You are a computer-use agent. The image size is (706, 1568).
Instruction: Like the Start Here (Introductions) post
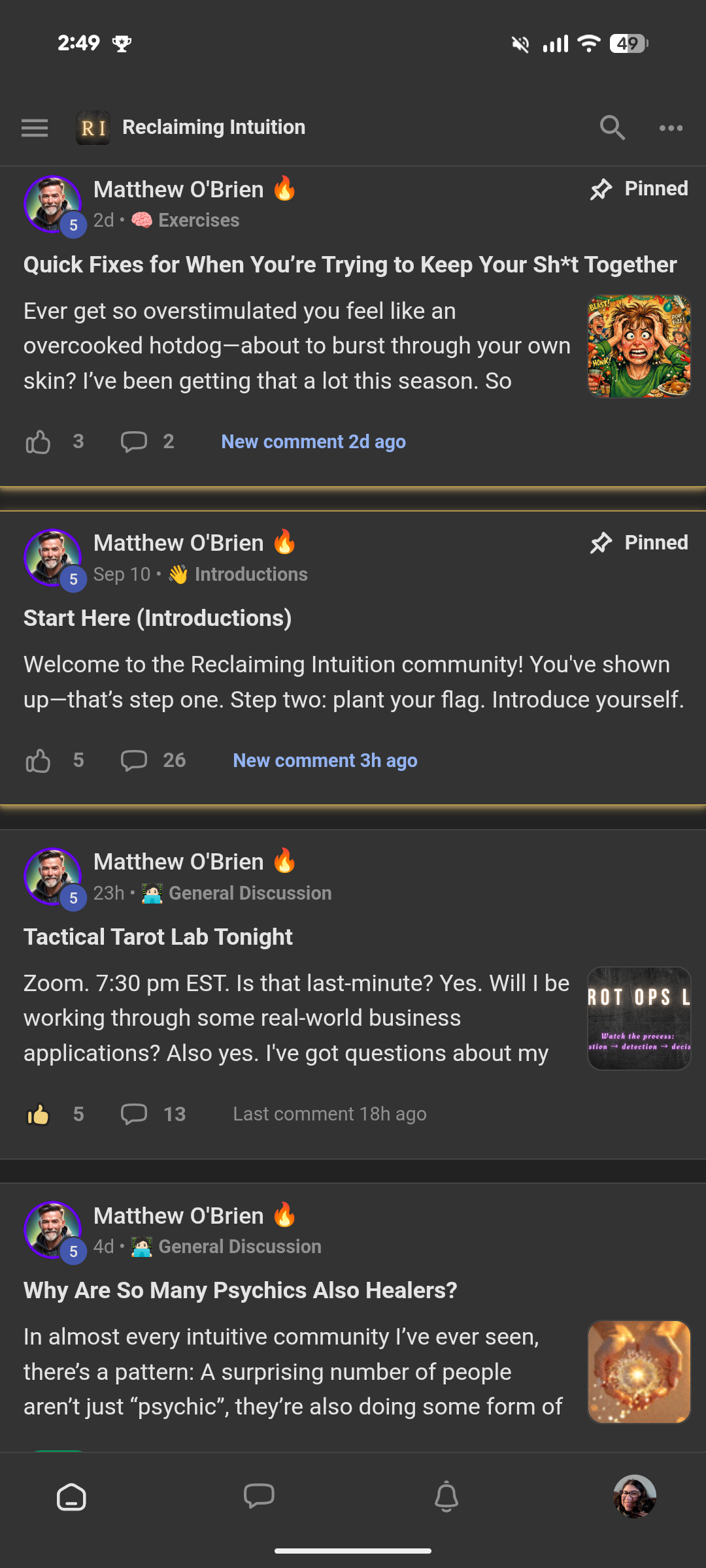pos(38,760)
